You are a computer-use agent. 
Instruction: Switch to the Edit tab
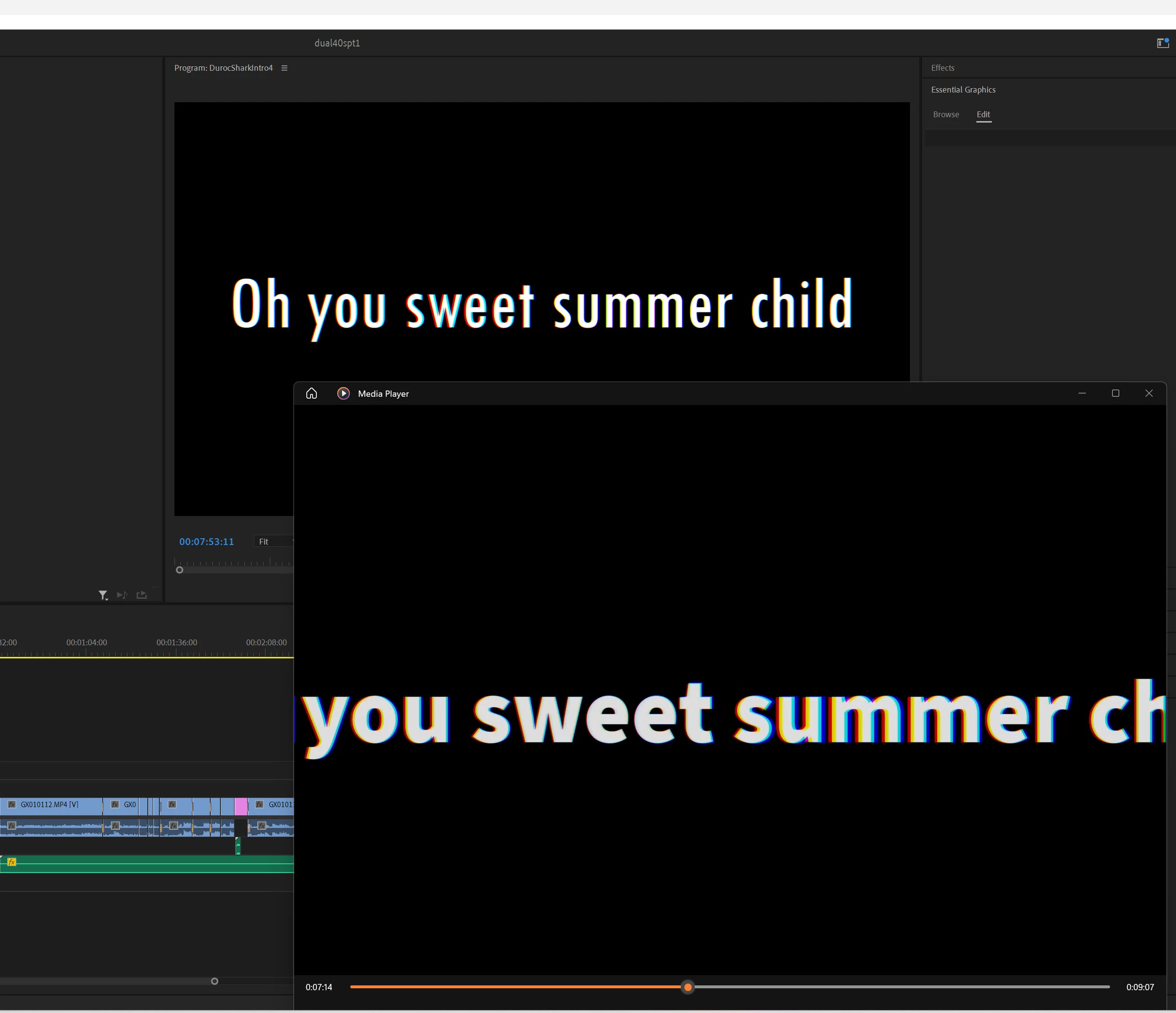(983, 115)
